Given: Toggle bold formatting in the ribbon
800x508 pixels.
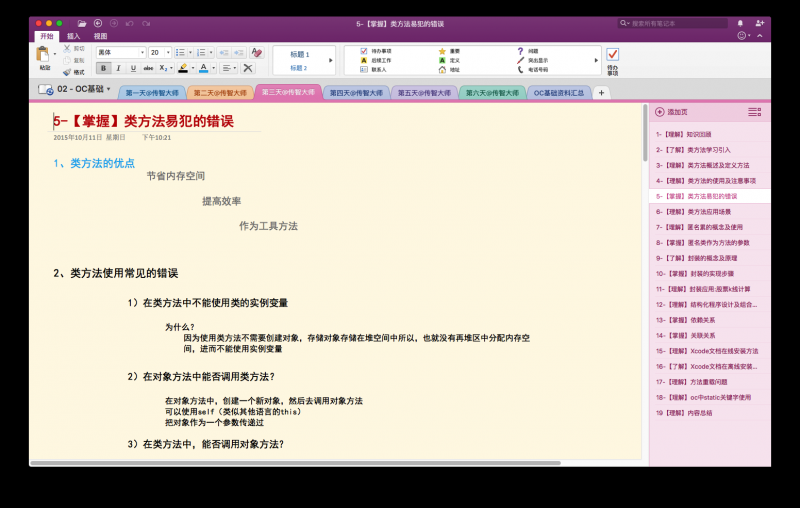Looking at the screenshot, I should [x=103, y=68].
